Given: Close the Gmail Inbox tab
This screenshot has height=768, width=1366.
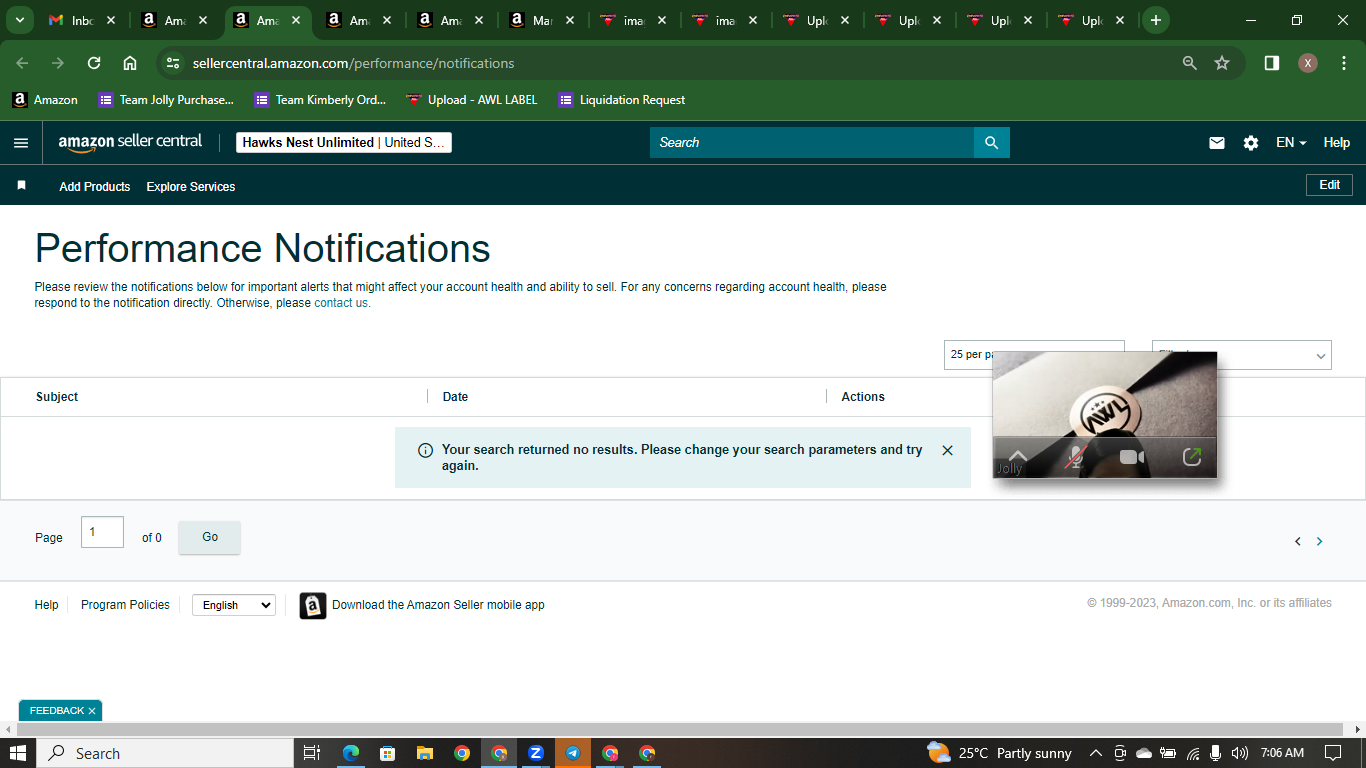Looking at the screenshot, I should pyautogui.click(x=110, y=20).
